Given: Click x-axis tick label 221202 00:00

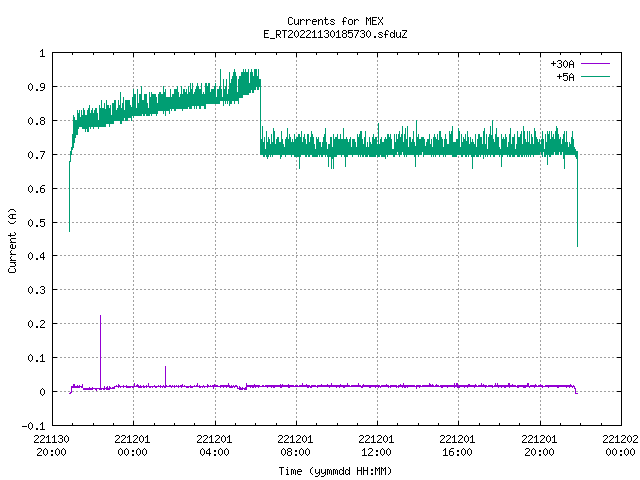Looking at the screenshot, I should [x=620, y=445].
